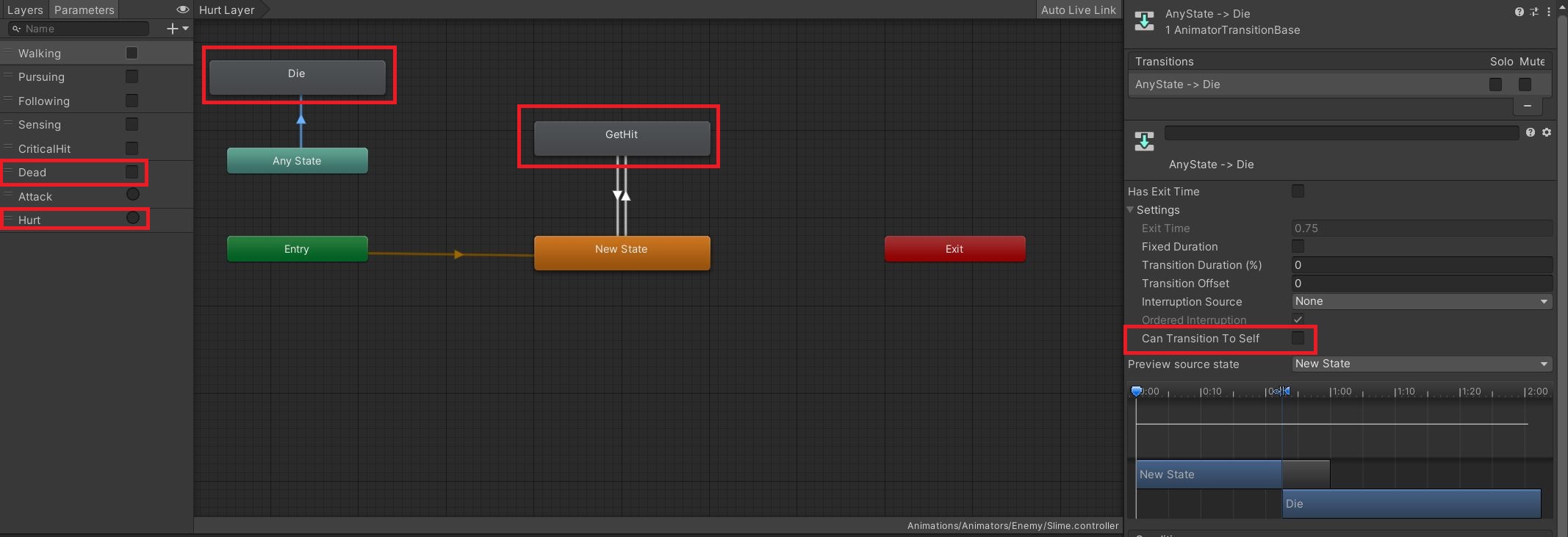The width and height of the screenshot is (1568, 537).
Task: Open the three-dot context menu in Inspector
Action: pyautogui.click(x=1548, y=12)
